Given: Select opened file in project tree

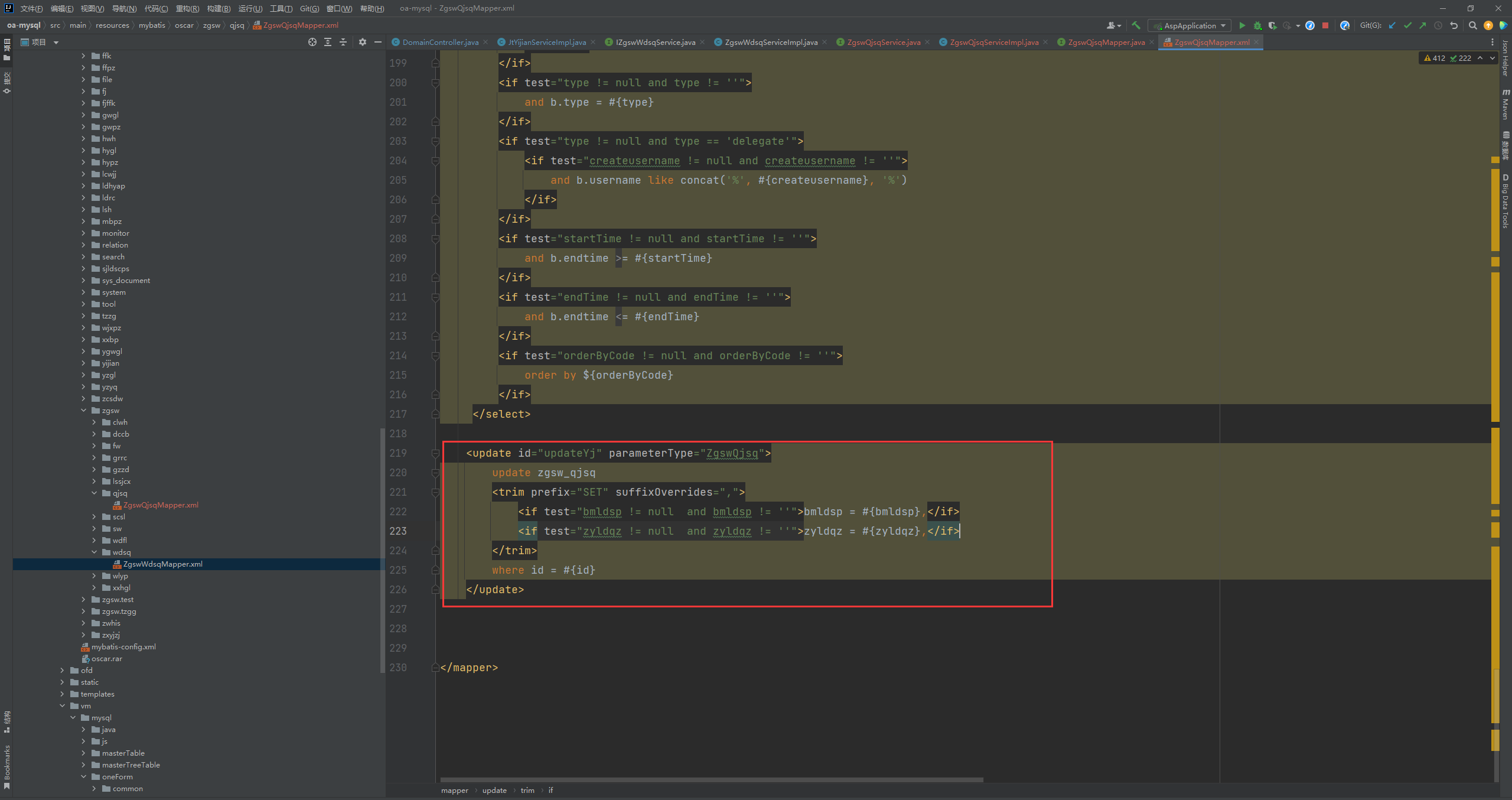Looking at the screenshot, I should coord(312,42).
